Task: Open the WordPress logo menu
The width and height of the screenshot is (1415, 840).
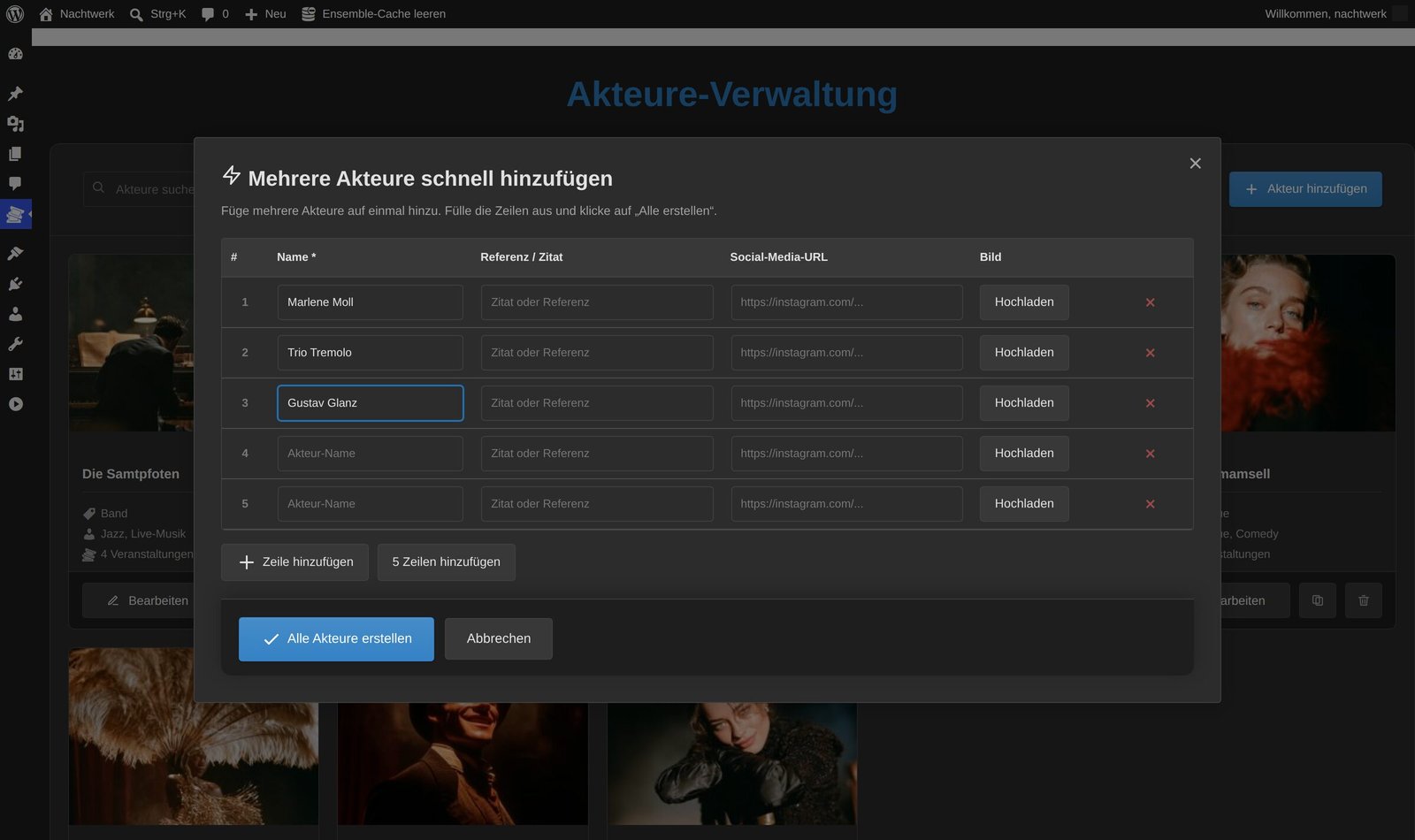Action: point(15,14)
